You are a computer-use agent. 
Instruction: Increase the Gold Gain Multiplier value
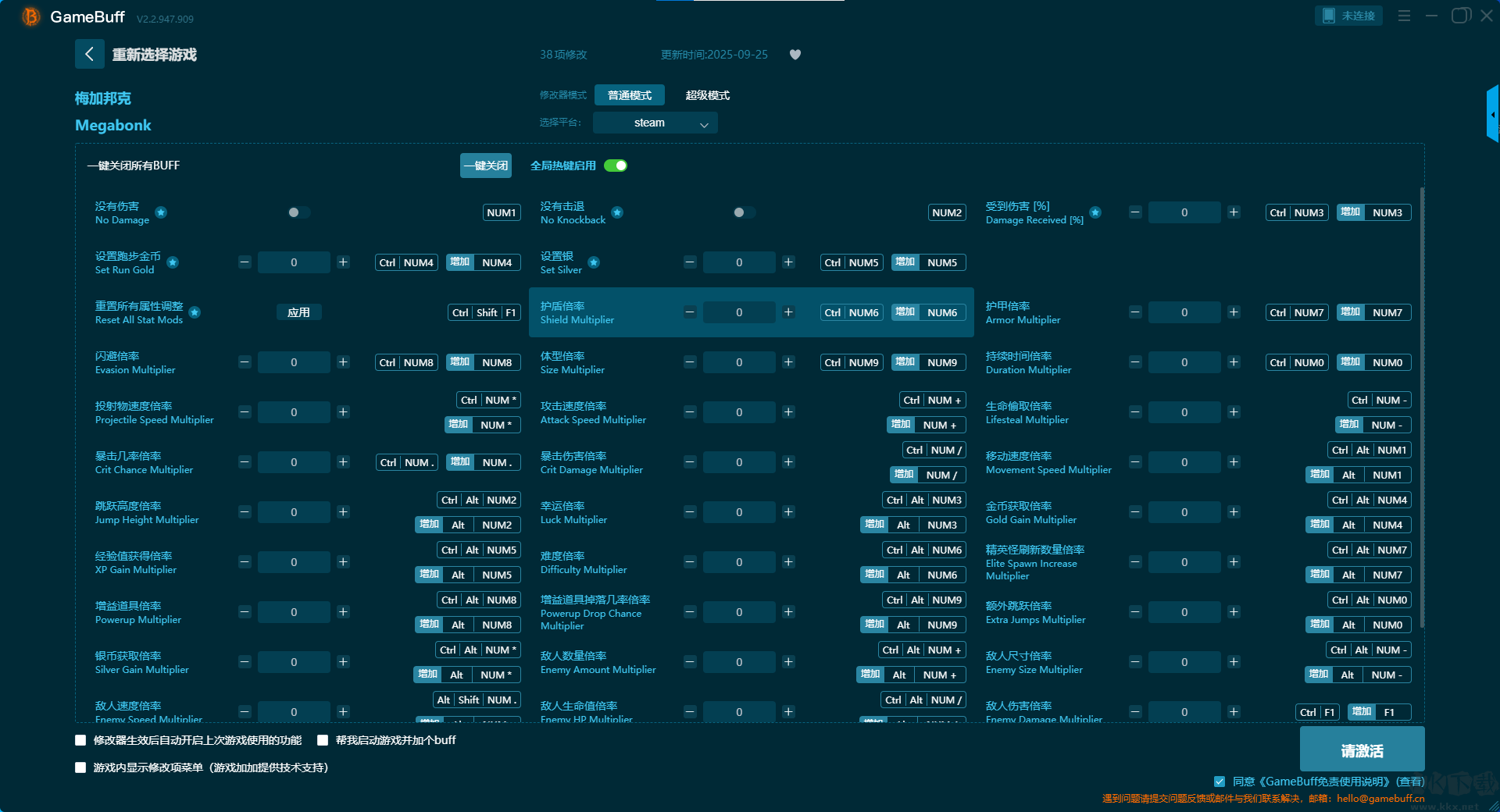pos(1234,512)
